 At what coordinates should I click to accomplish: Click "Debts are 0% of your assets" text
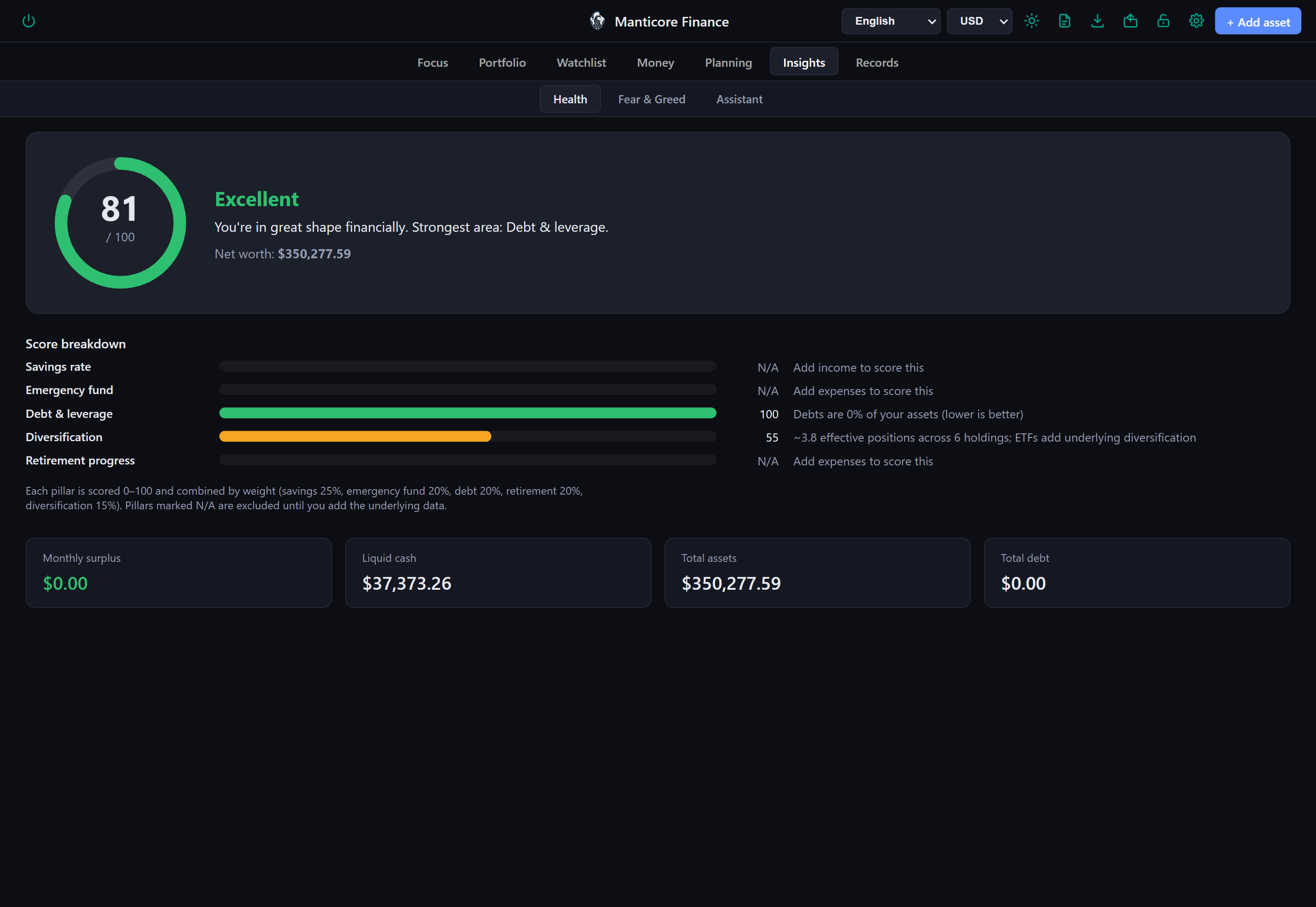908,414
